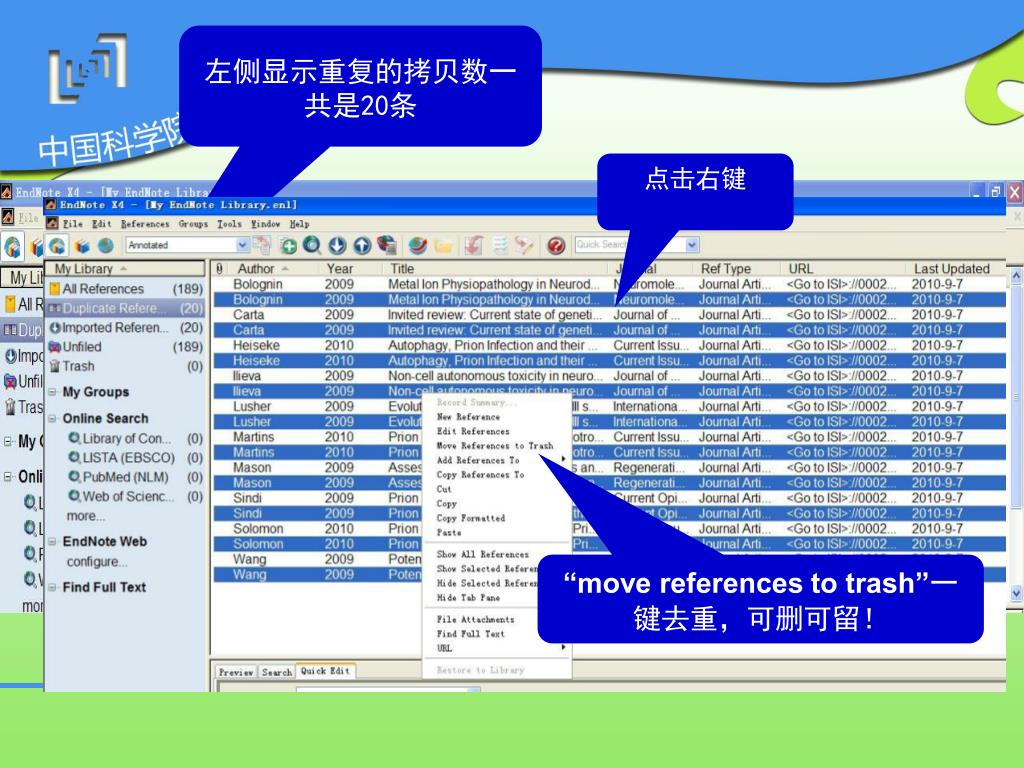Click the Format Bibliography toolbar icon
This screenshot has height=768, width=1024.
(500, 246)
